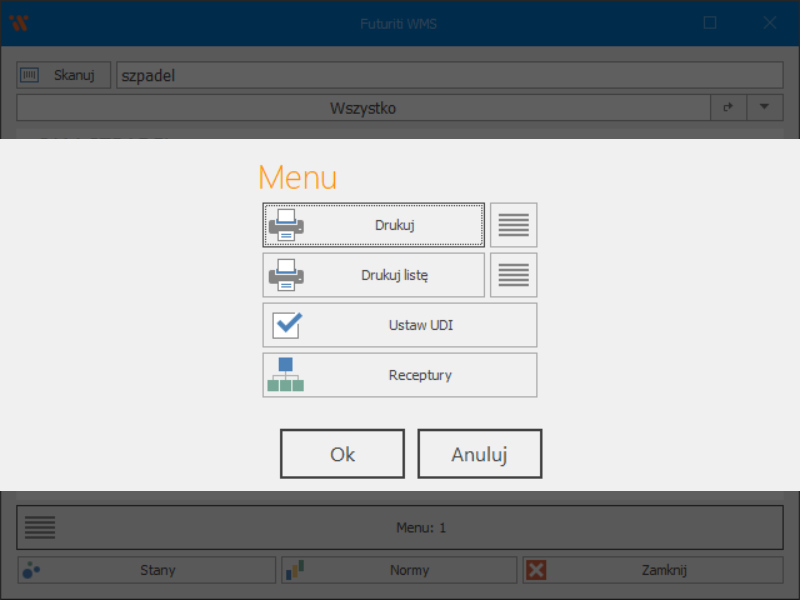
Task: Click the Futuriti logo in title bar
Action: 18,22
